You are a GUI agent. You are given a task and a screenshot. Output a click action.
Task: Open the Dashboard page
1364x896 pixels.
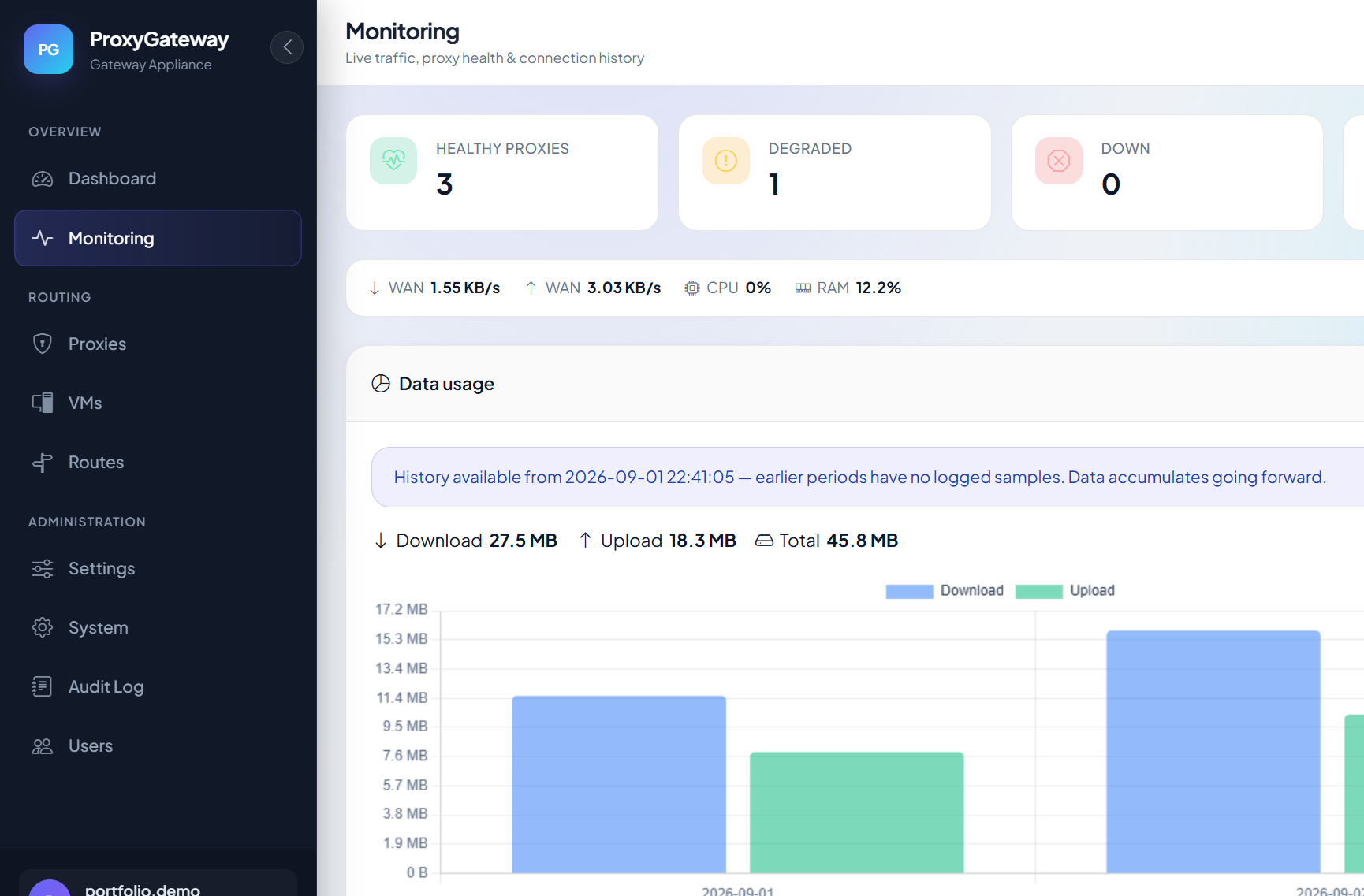click(x=158, y=179)
